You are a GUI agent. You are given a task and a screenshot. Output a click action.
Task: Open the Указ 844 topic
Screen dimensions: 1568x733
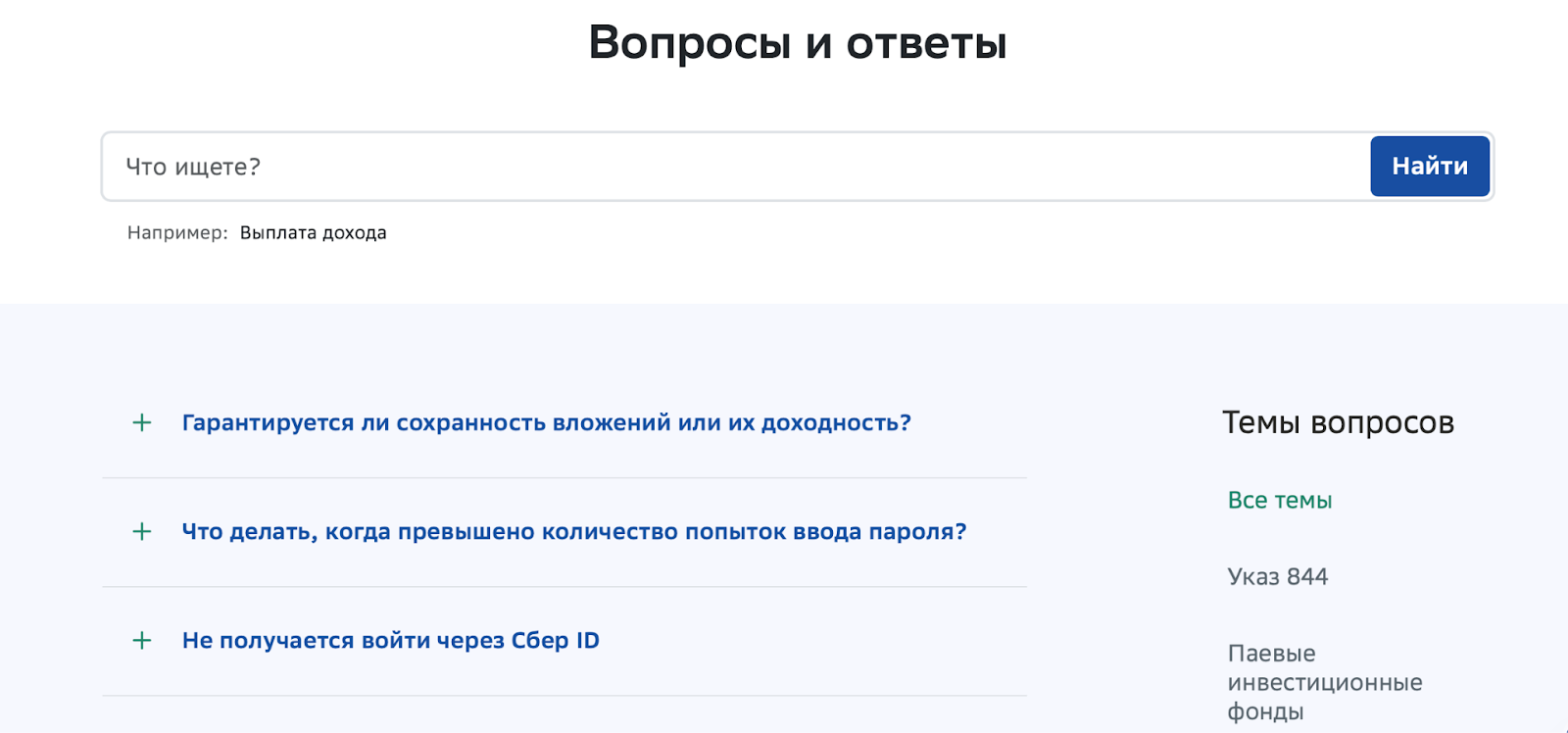1278,576
